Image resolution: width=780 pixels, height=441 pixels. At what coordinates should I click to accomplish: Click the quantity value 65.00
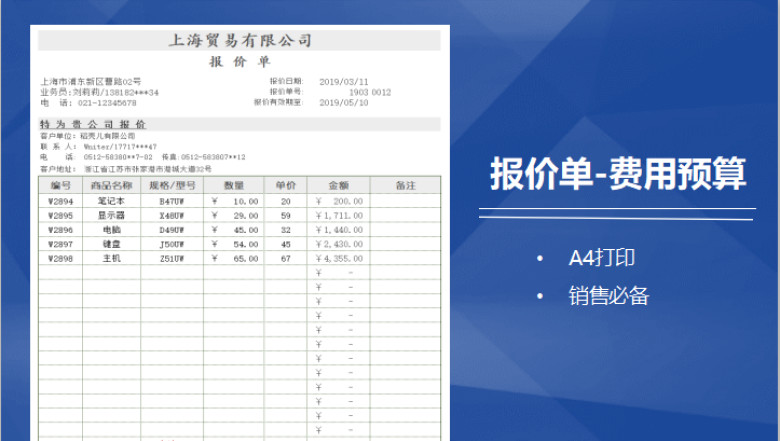(x=246, y=259)
